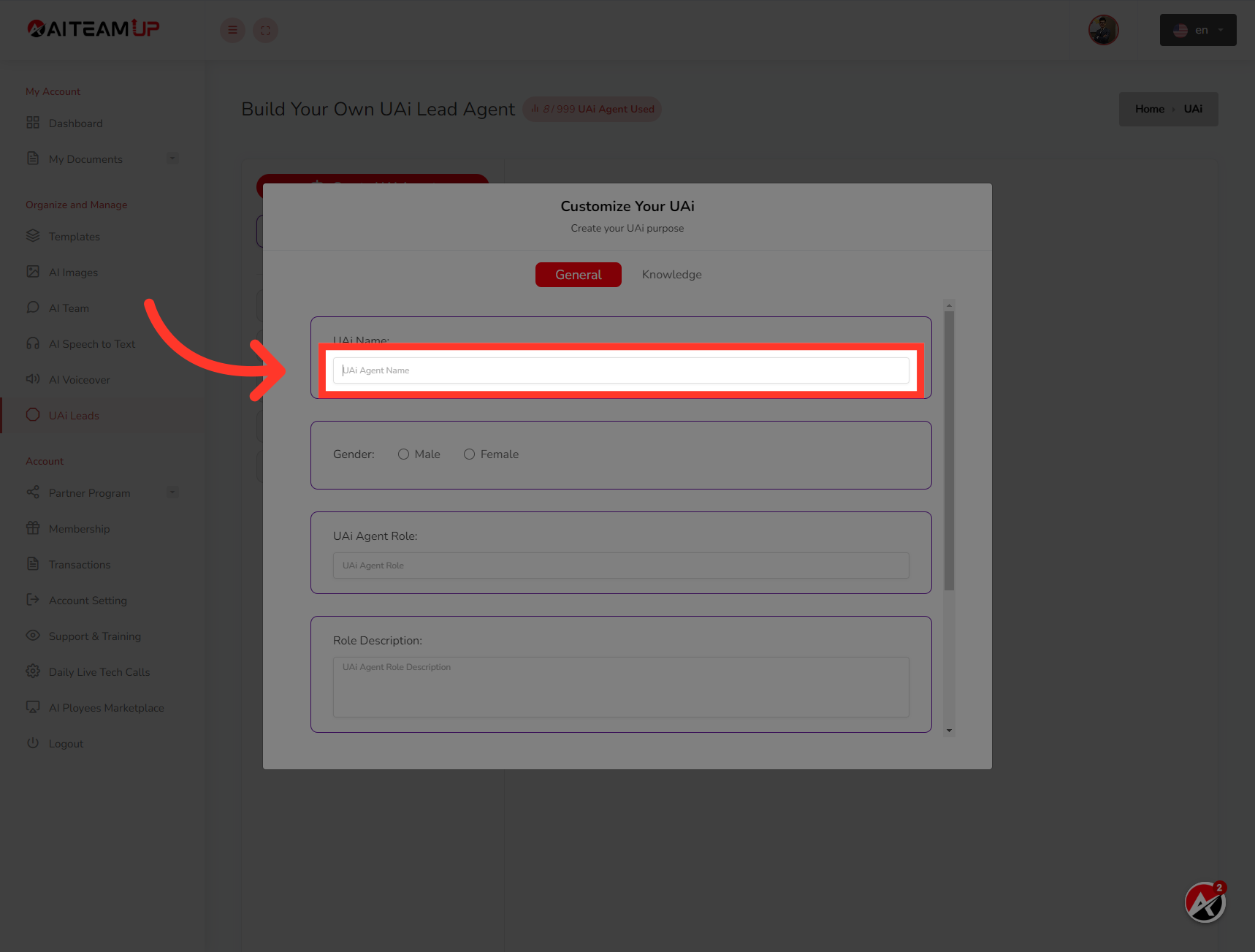The width and height of the screenshot is (1255, 952).
Task: Click the fullscreen icon in header
Action: point(265,30)
